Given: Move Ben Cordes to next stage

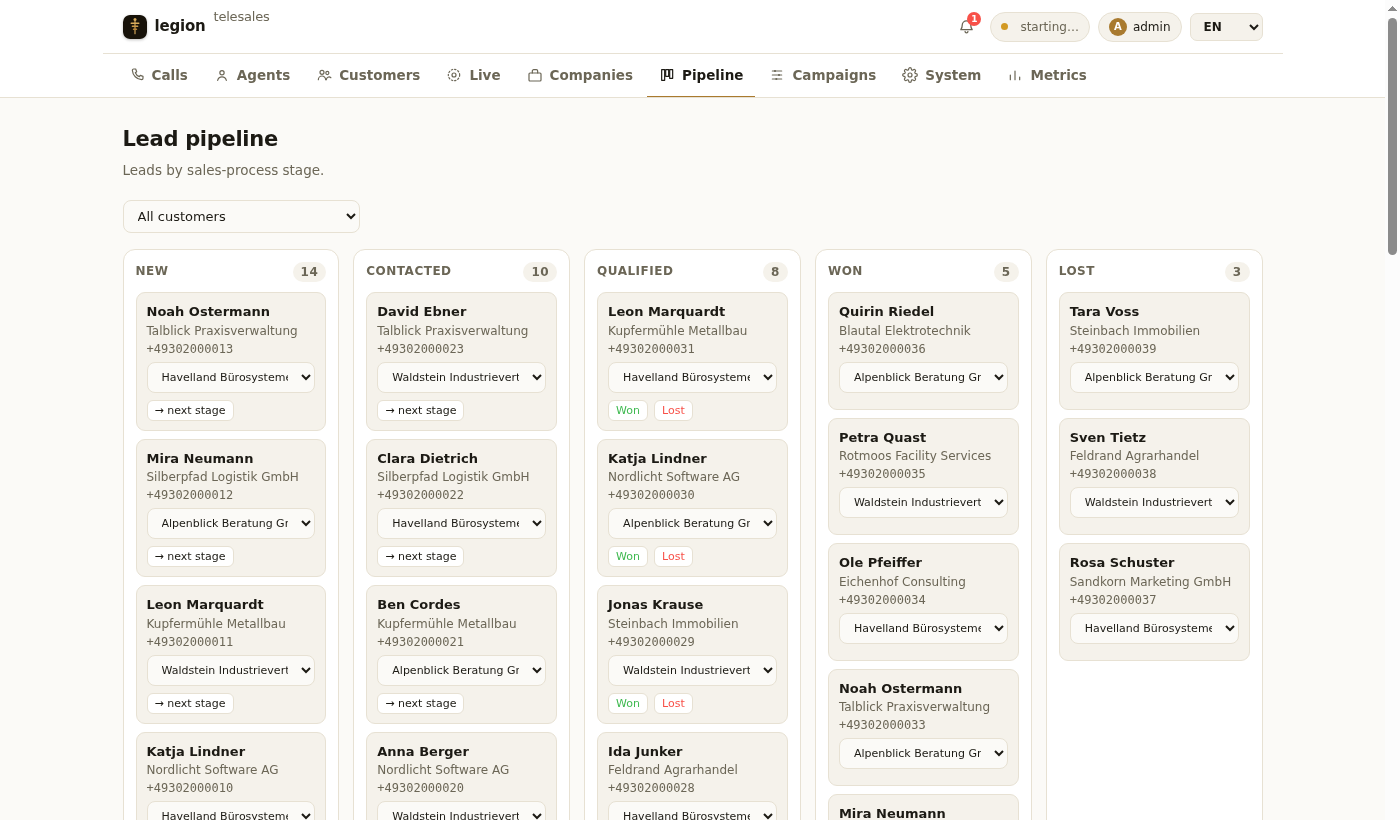Looking at the screenshot, I should (420, 703).
